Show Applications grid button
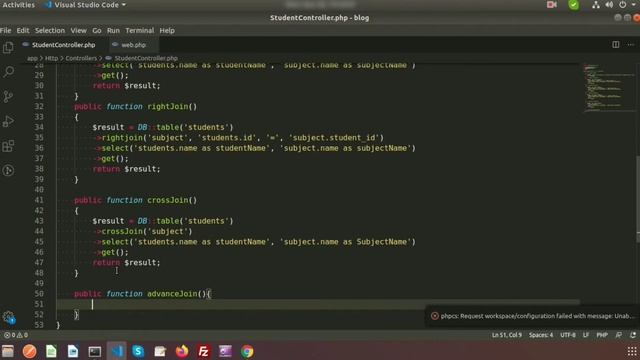This screenshot has height=360, width=640. [631, 351]
